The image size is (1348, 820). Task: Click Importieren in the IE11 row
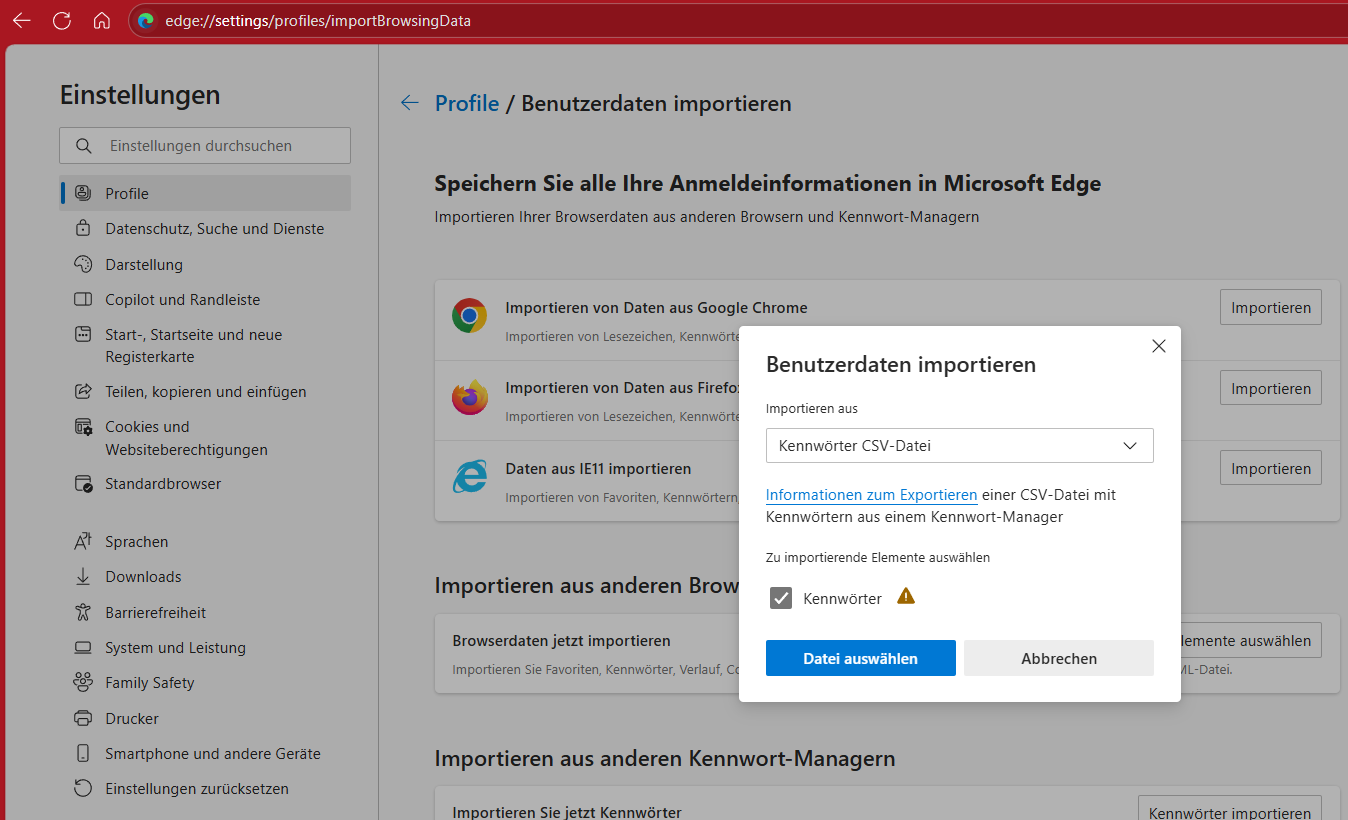[1271, 468]
